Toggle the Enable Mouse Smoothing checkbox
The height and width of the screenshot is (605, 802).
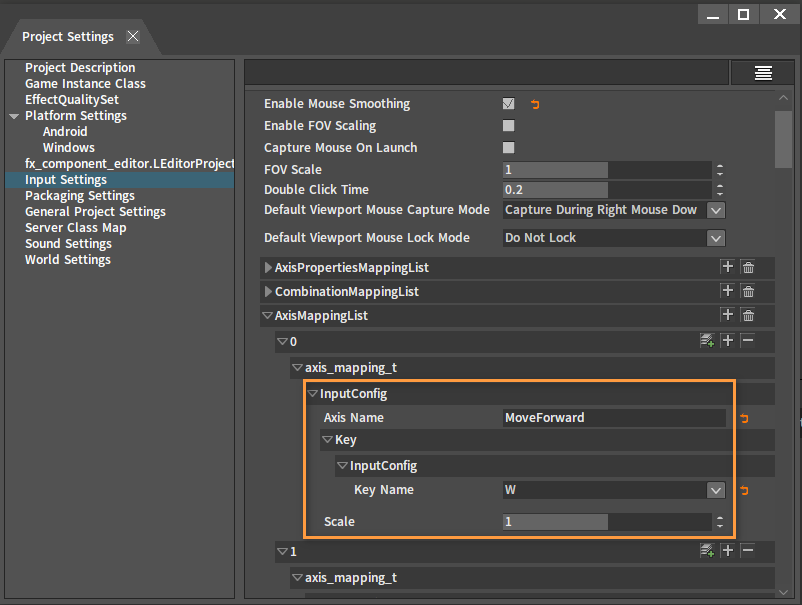click(x=508, y=104)
